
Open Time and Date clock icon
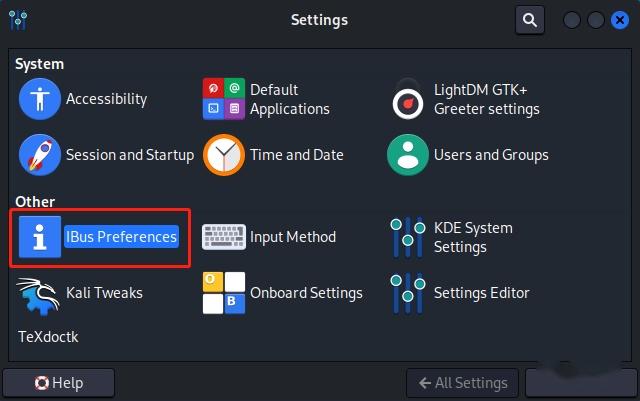224,155
